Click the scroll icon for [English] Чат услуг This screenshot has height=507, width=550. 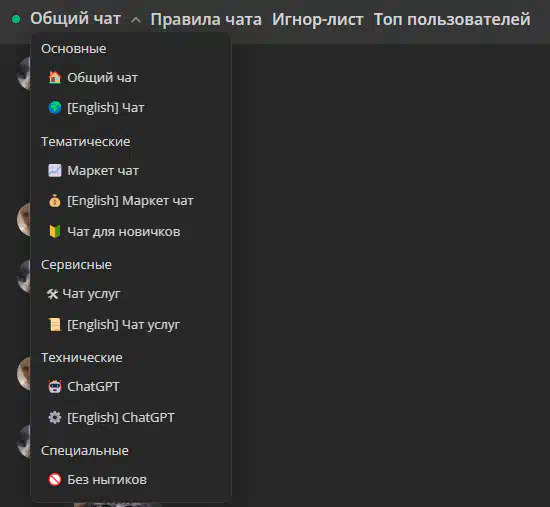(55, 325)
